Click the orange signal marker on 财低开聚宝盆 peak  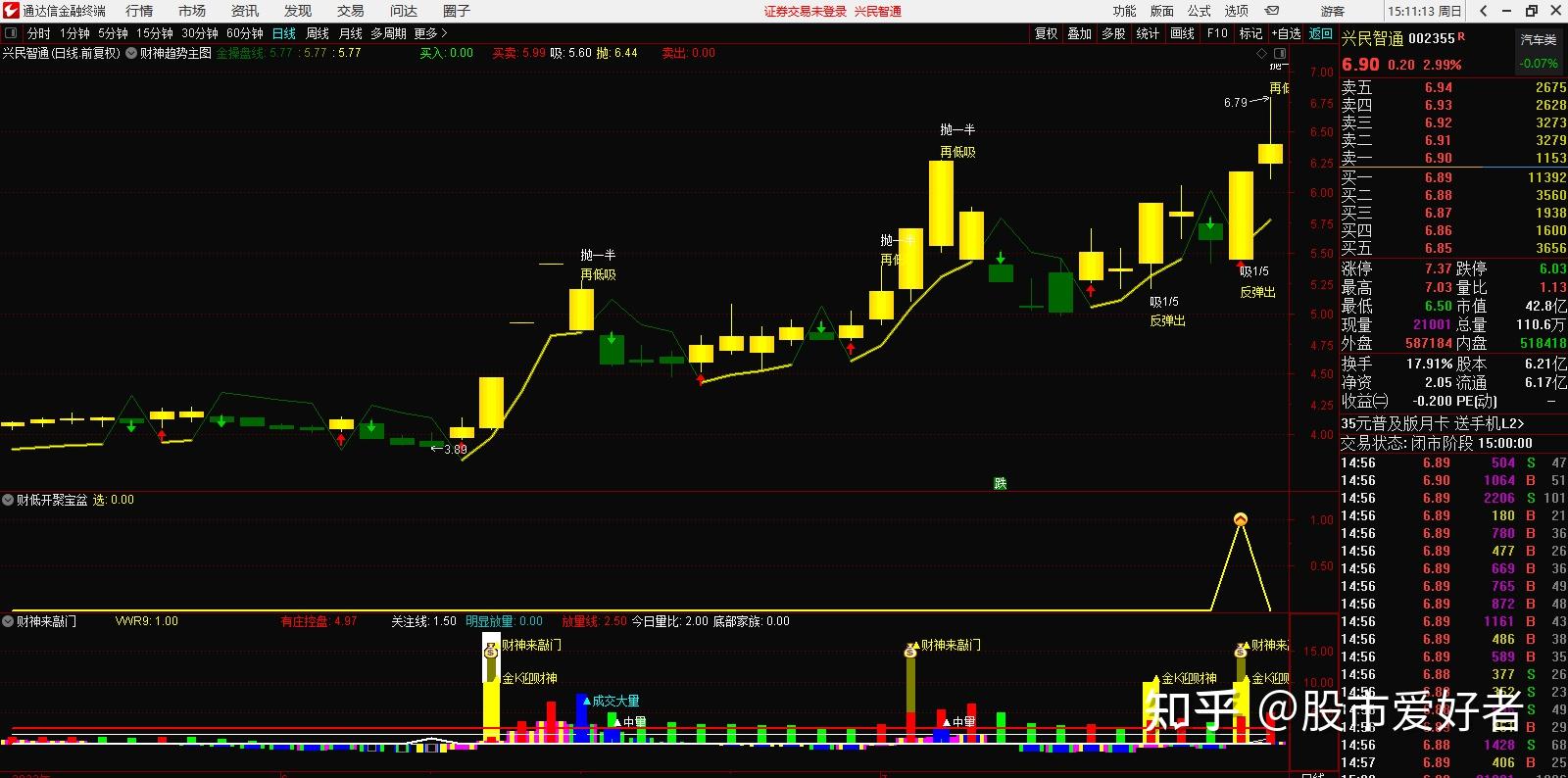click(1241, 519)
